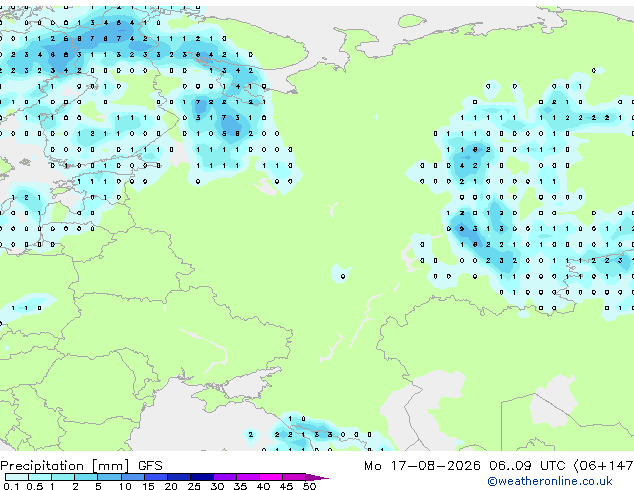
Task: Select the 45–50 mm legend swatch
Action: click(x=294, y=477)
